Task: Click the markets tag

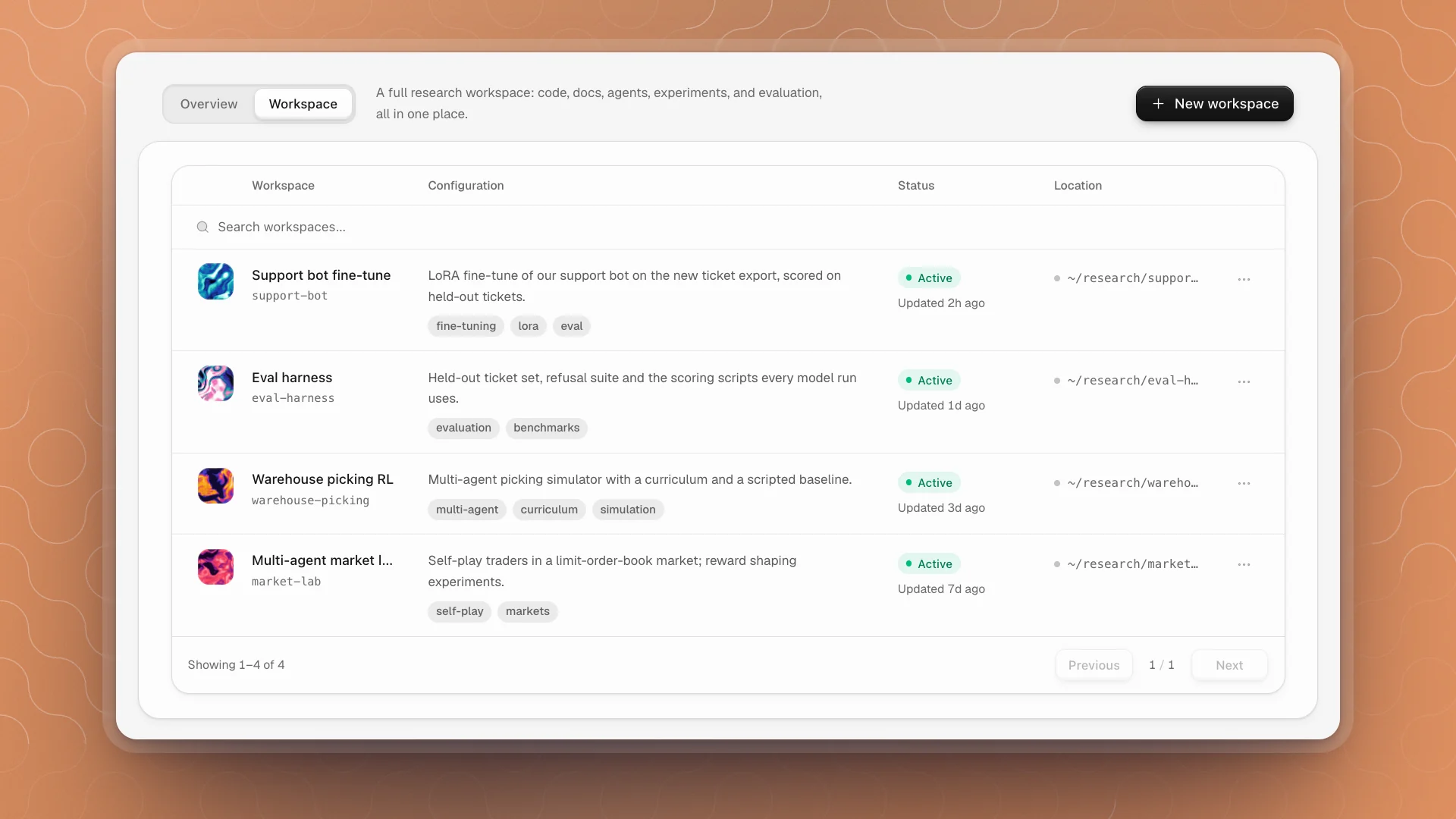Action: pos(528,611)
